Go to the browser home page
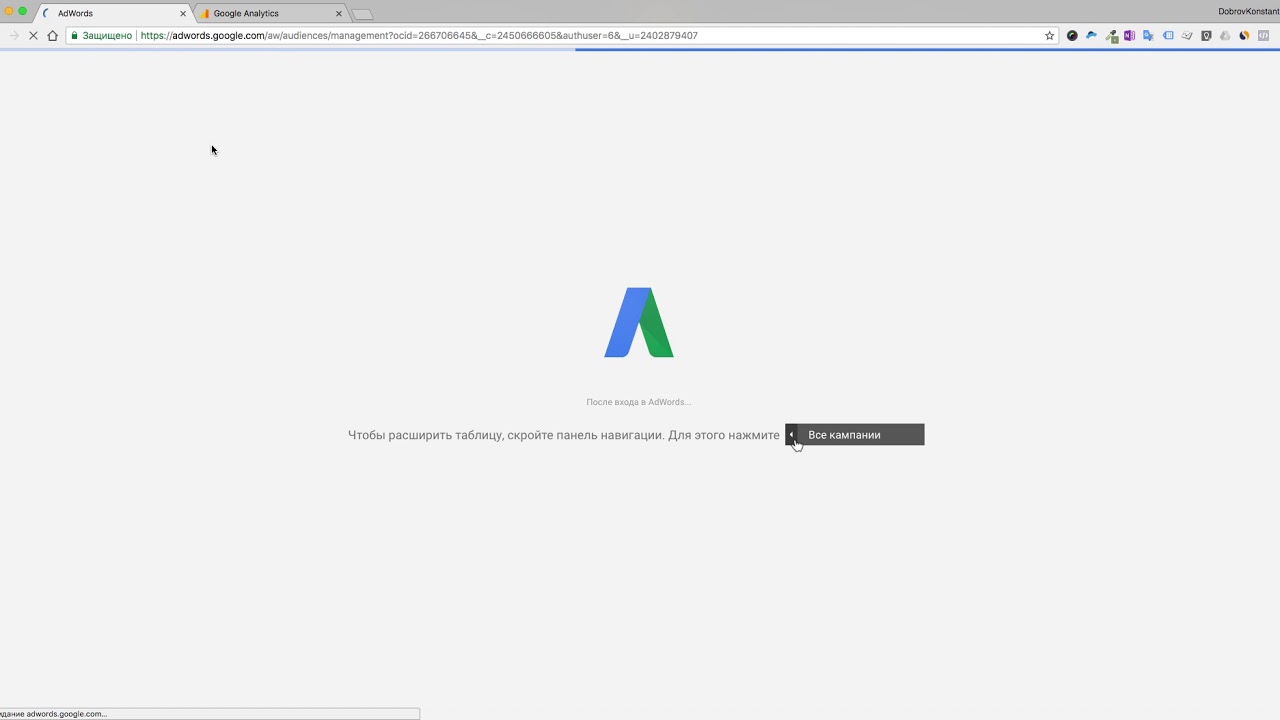 click(53, 35)
